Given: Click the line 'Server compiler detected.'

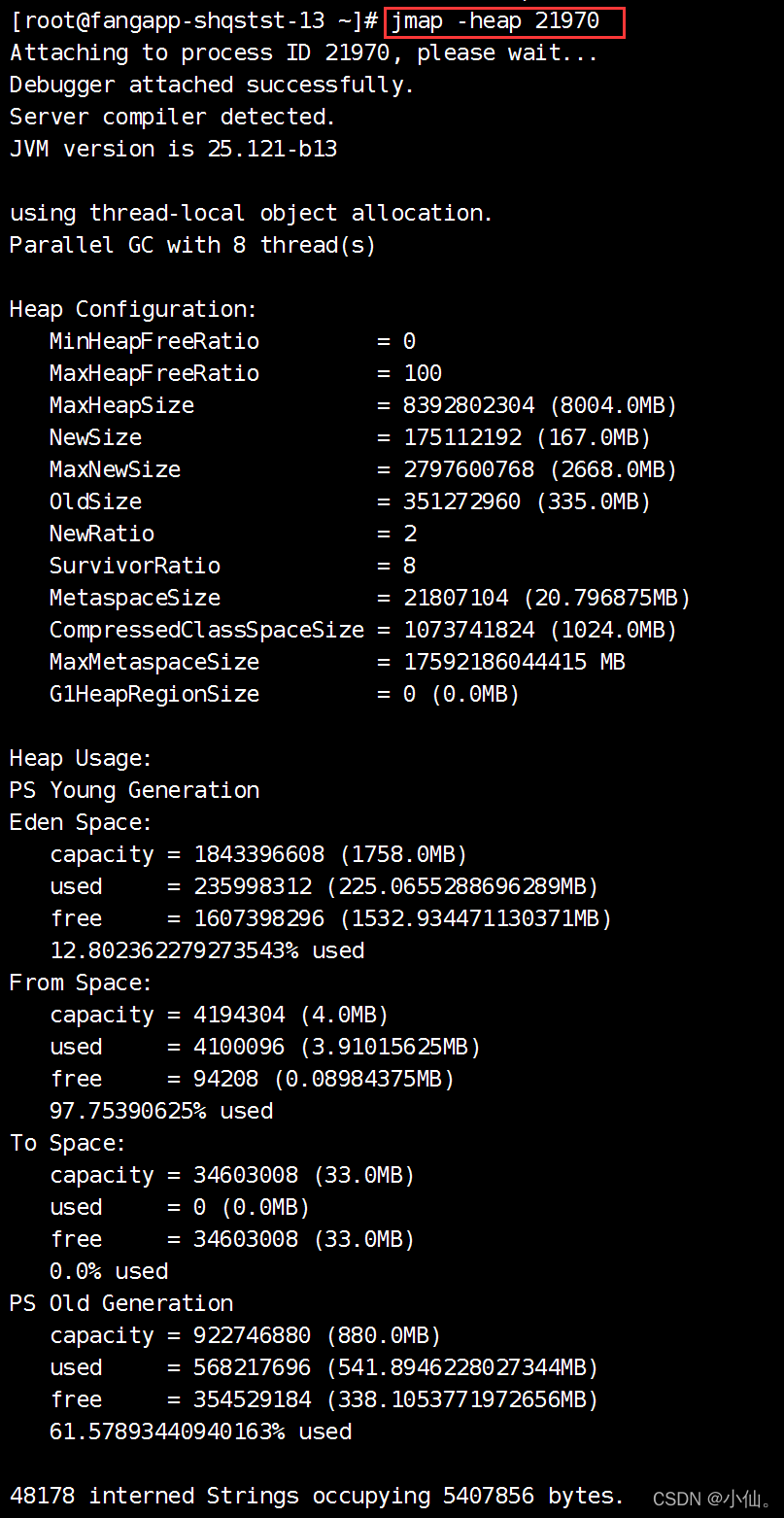Looking at the screenshot, I should [172, 117].
